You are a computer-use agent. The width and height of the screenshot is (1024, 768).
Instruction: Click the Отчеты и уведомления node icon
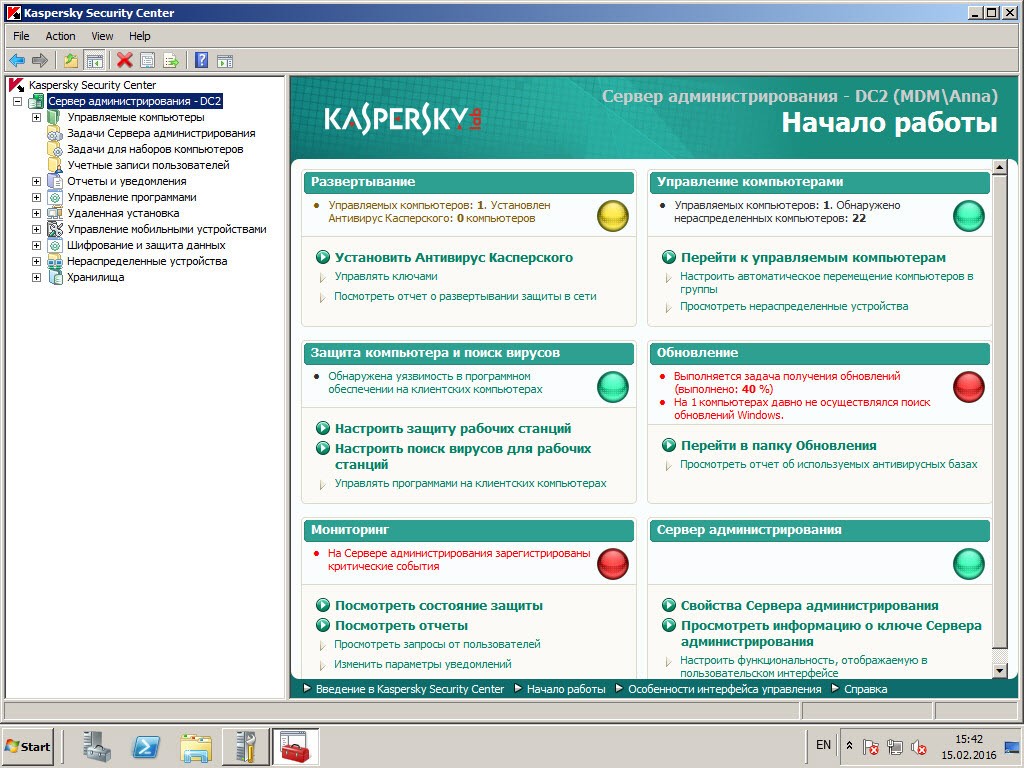(x=55, y=182)
